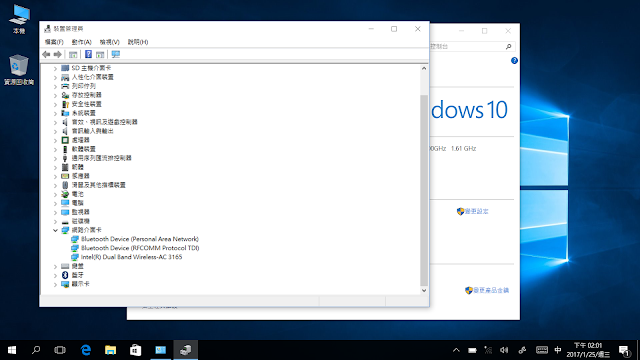Click the Device Manager taskbar button
This screenshot has height=360, width=640.
pos(186,350)
